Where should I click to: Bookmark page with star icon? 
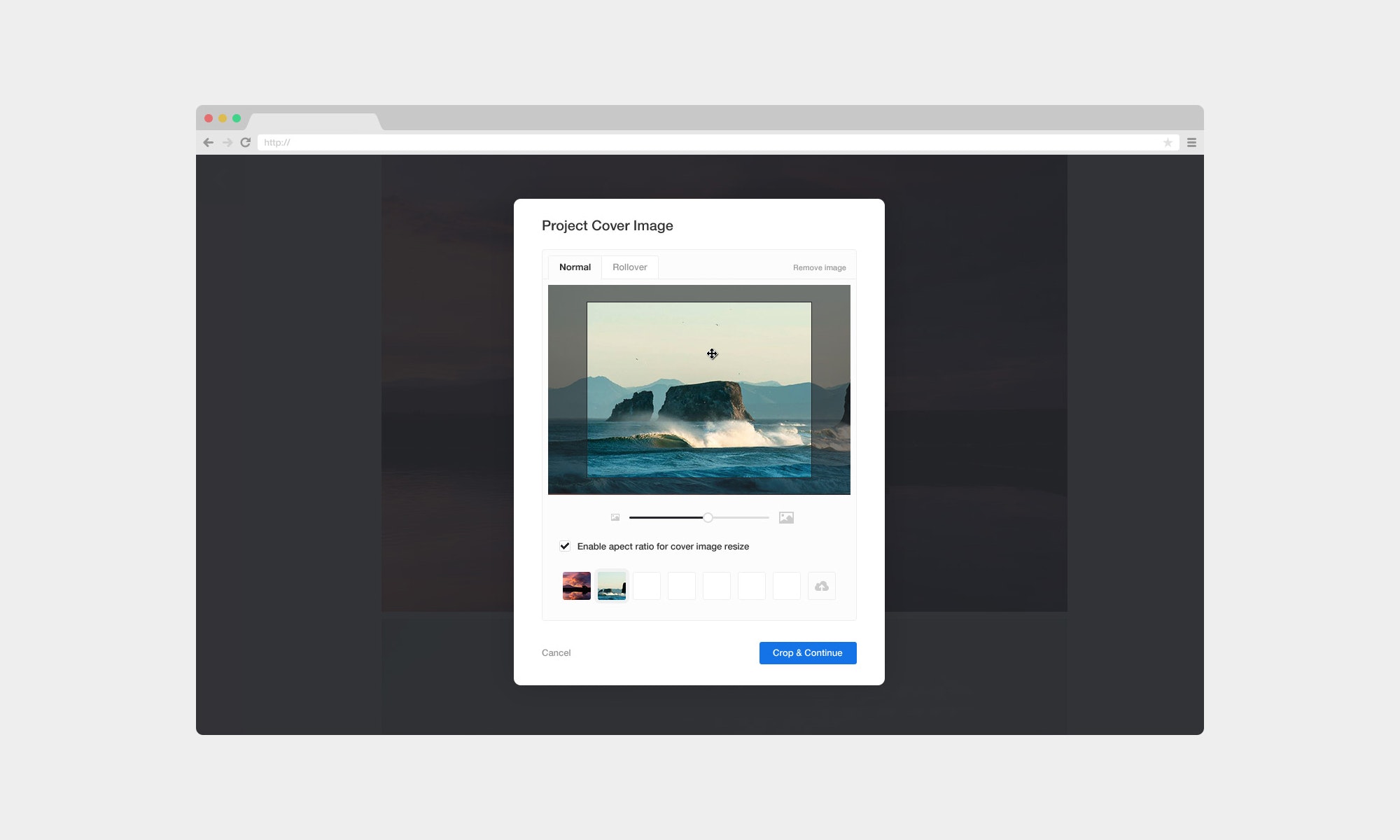pos(1168,143)
